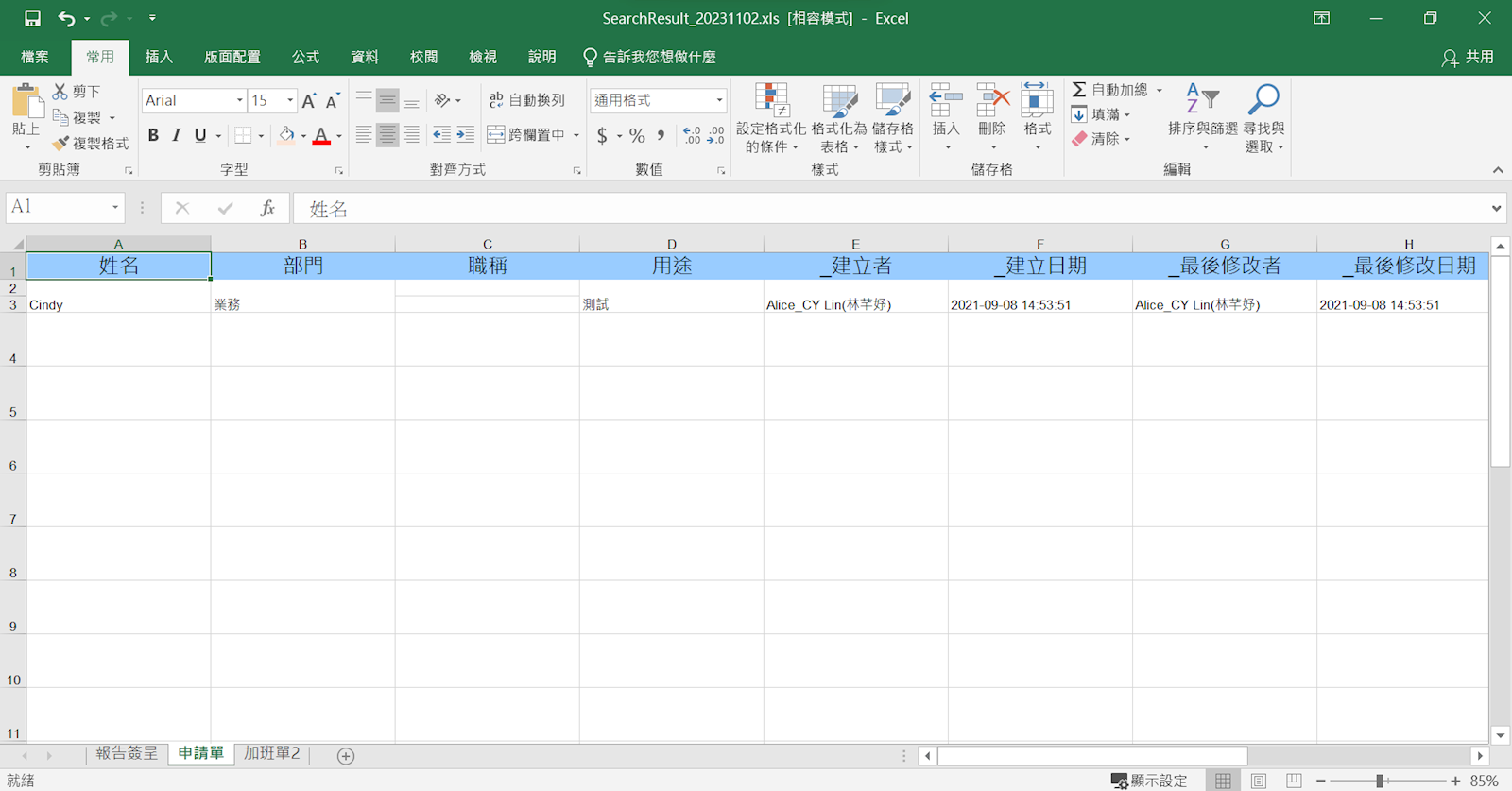Click the Increase Font Size icon
Image resolution: width=1512 pixels, height=791 pixels.
pyautogui.click(x=308, y=101)
